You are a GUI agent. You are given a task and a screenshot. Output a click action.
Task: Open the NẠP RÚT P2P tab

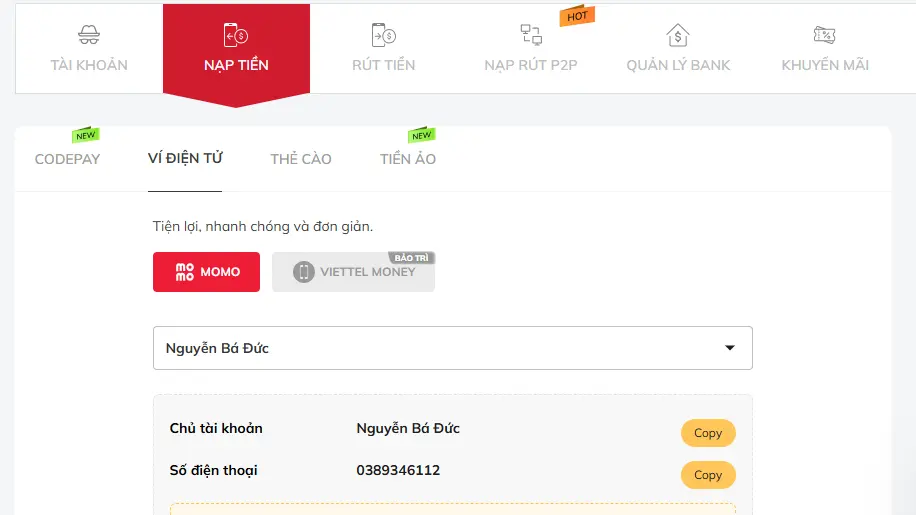click(x=531, y=65)
